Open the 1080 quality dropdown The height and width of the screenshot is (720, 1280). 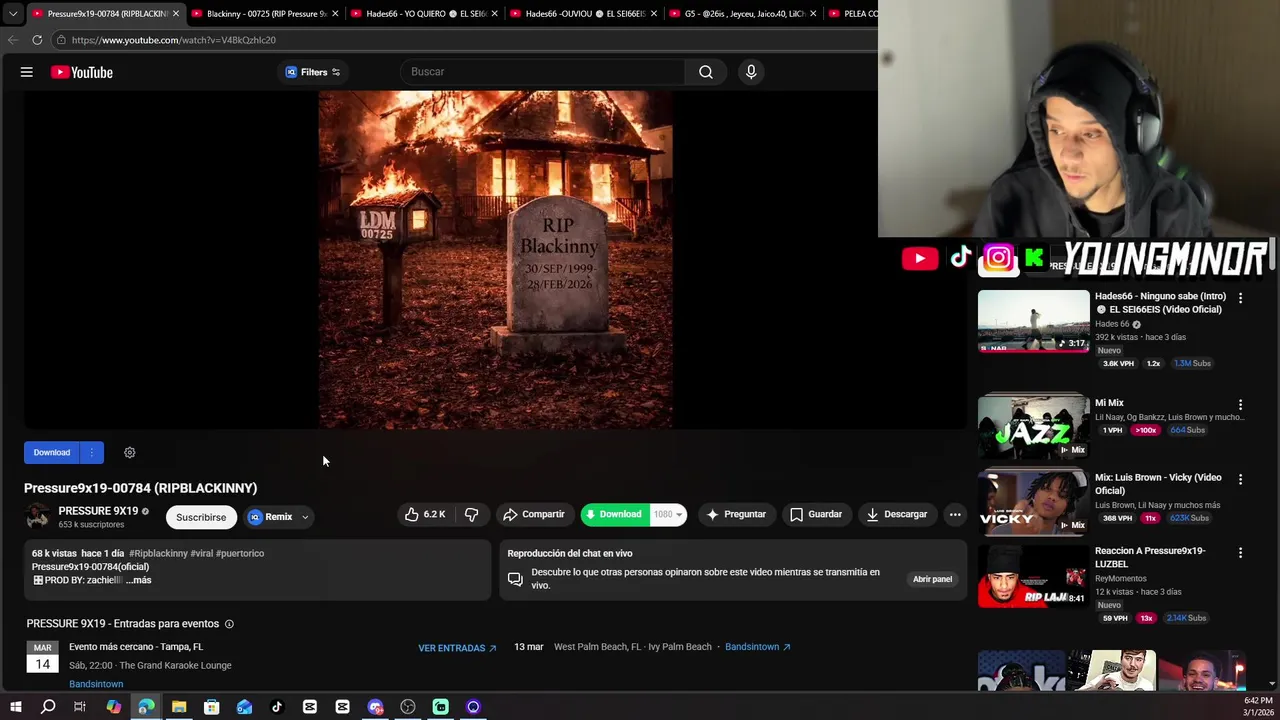click(x=668, y=514)
